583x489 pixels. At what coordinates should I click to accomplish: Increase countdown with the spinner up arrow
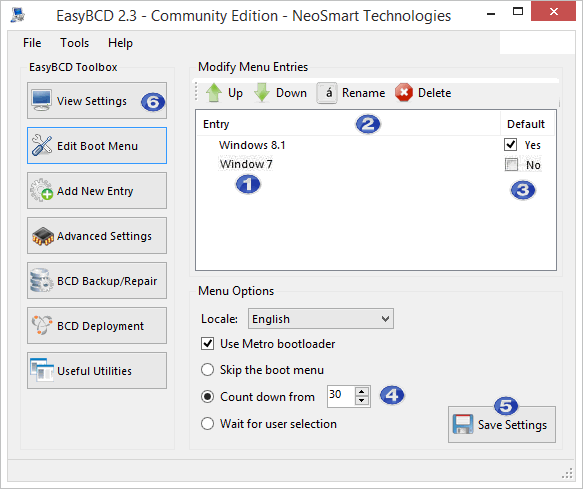[362, 392]
